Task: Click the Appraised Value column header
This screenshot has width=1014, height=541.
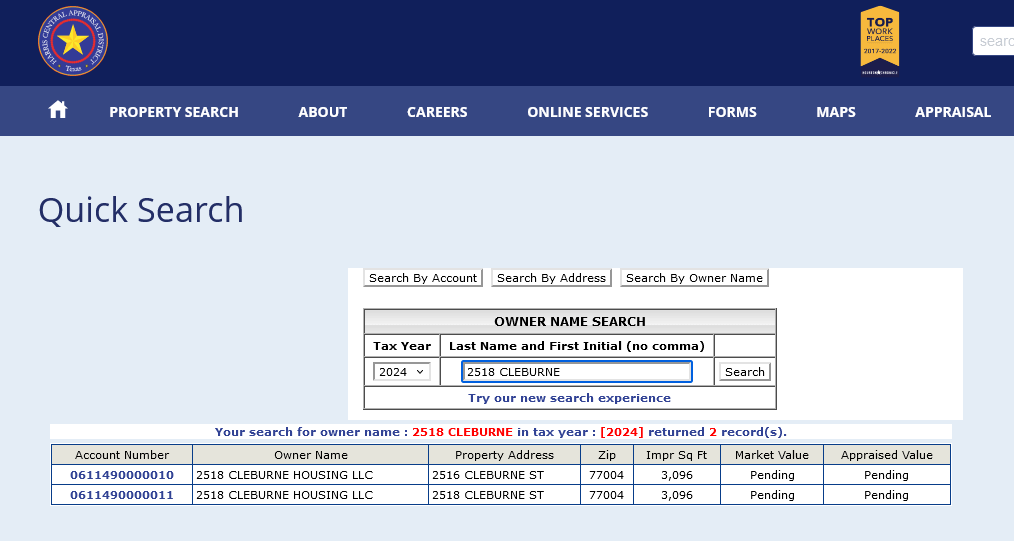Action: click(x=887, y=455)
